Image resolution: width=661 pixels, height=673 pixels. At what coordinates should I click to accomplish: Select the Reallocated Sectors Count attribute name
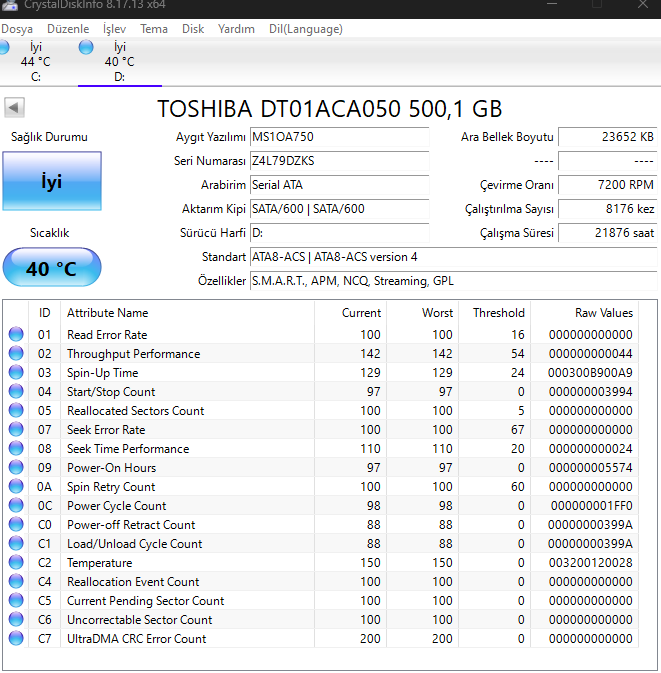point(136,411)
